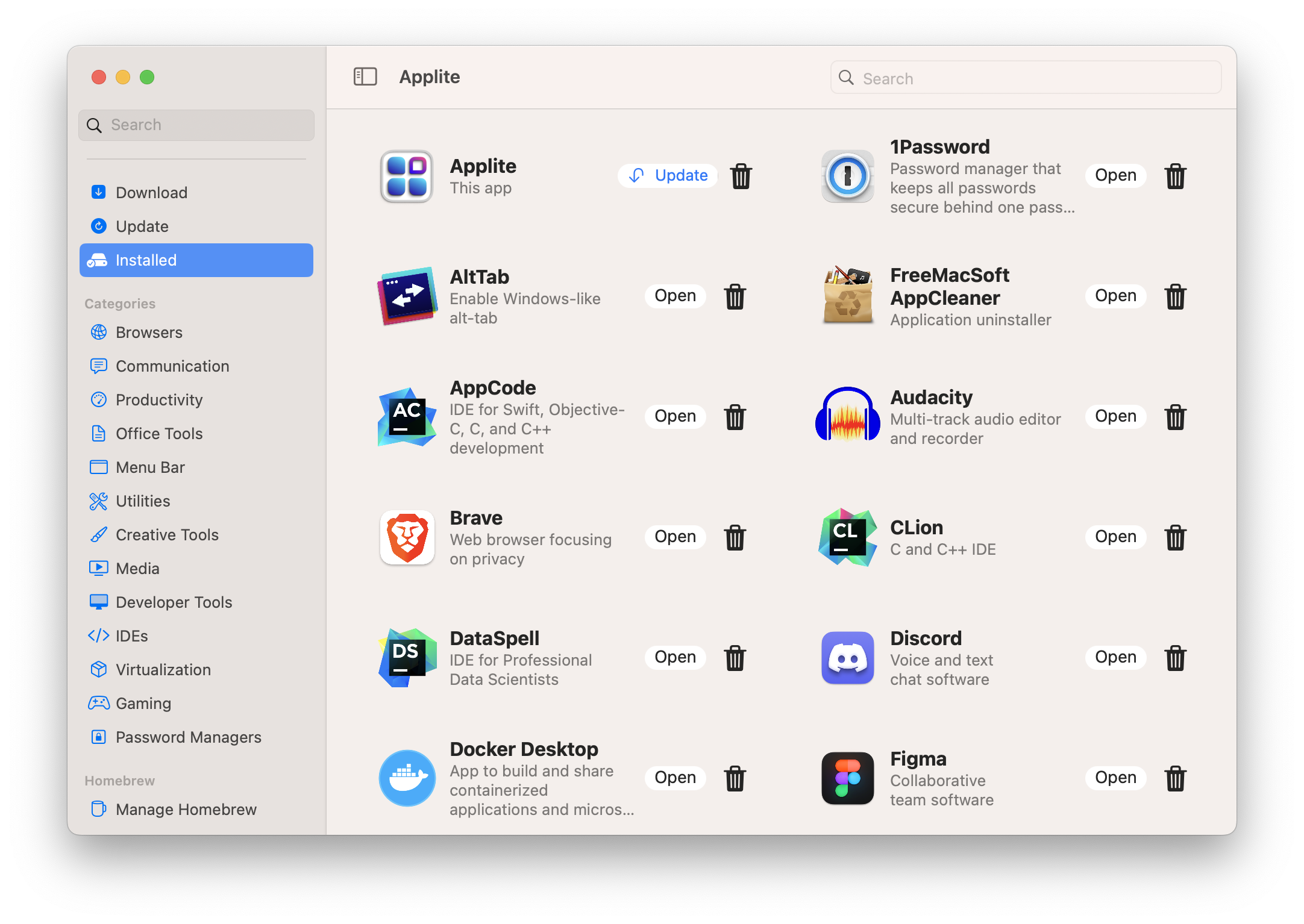Click the AppCleaner app icon

pos(848,296)
